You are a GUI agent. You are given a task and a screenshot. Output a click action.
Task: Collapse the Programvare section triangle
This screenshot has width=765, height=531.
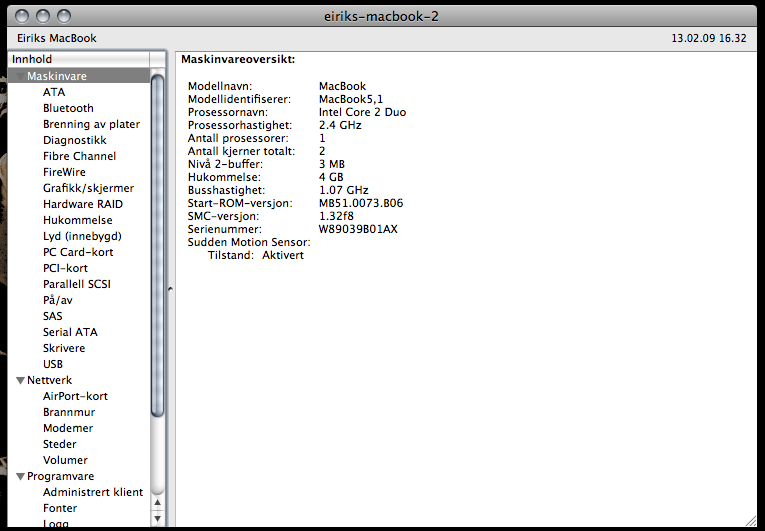(20, 477)
